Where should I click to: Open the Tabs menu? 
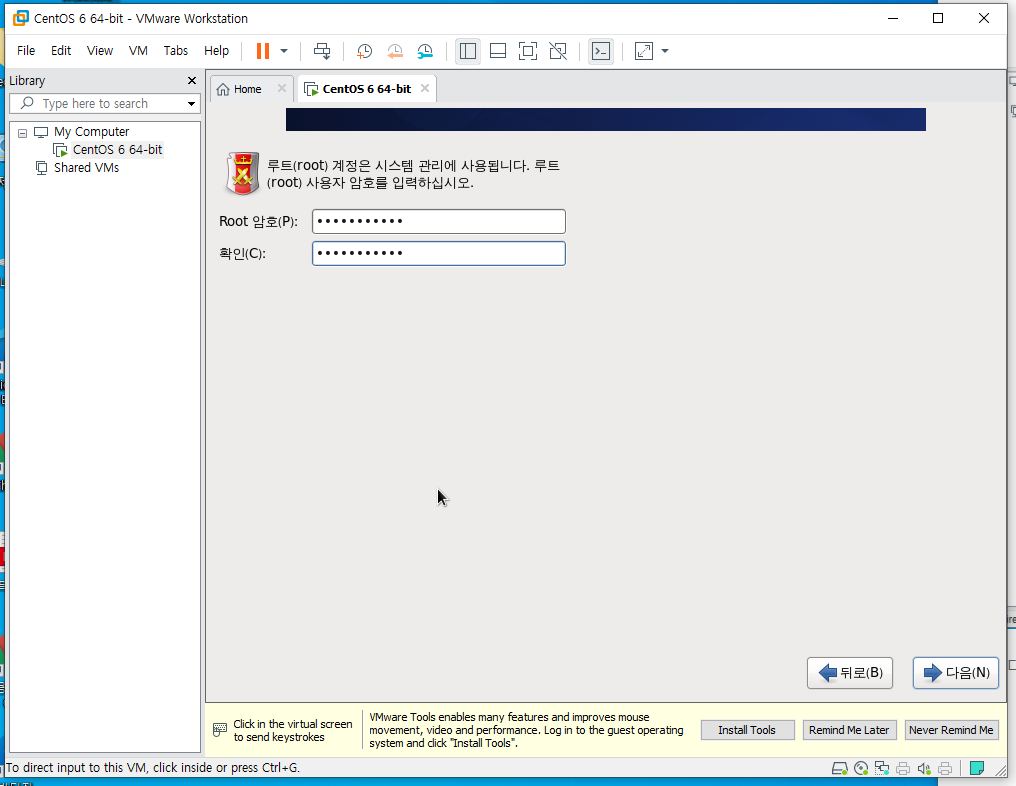coord(176,51)
